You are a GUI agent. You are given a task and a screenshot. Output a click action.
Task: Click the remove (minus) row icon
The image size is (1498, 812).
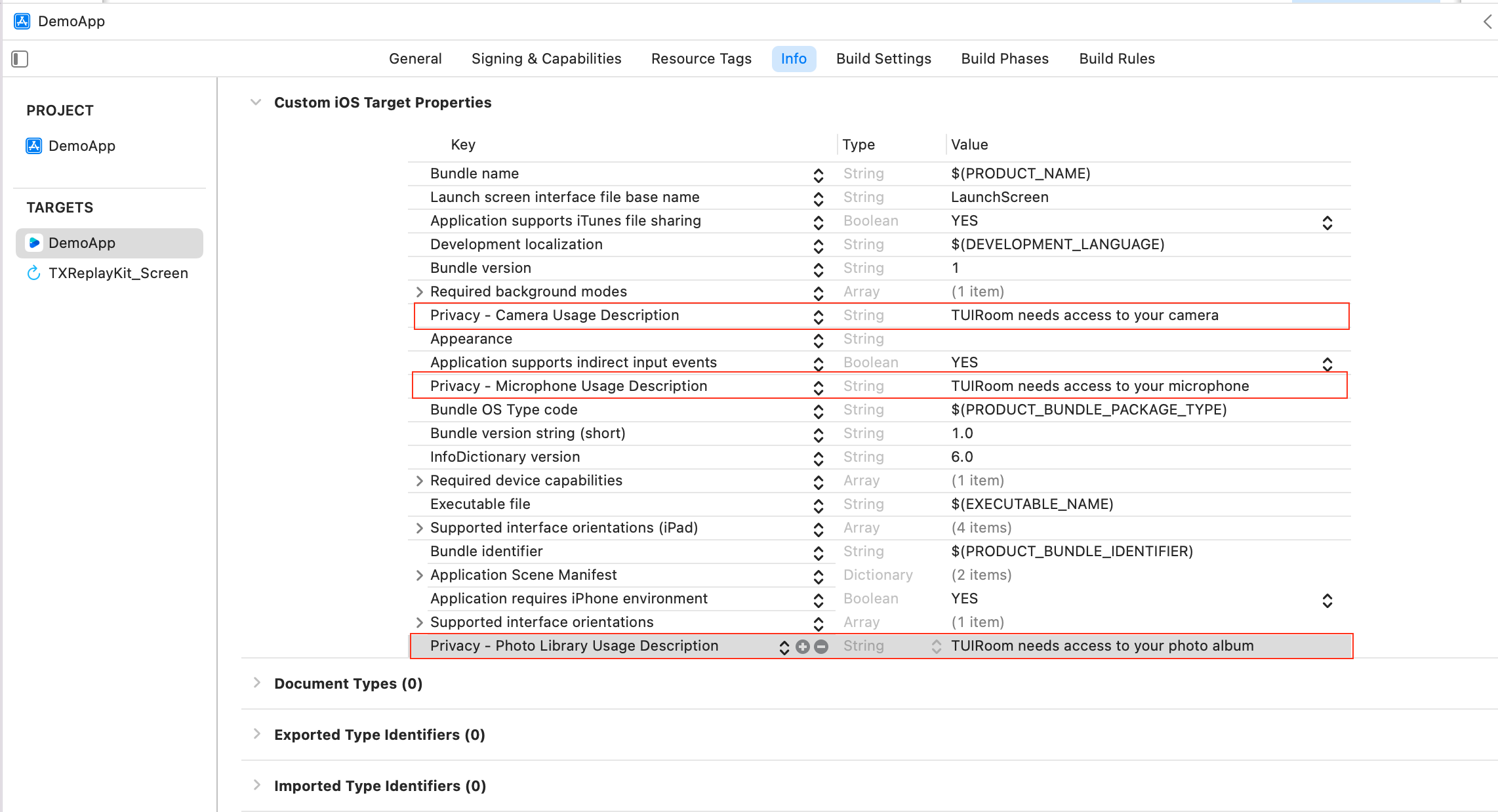point(821,647)
